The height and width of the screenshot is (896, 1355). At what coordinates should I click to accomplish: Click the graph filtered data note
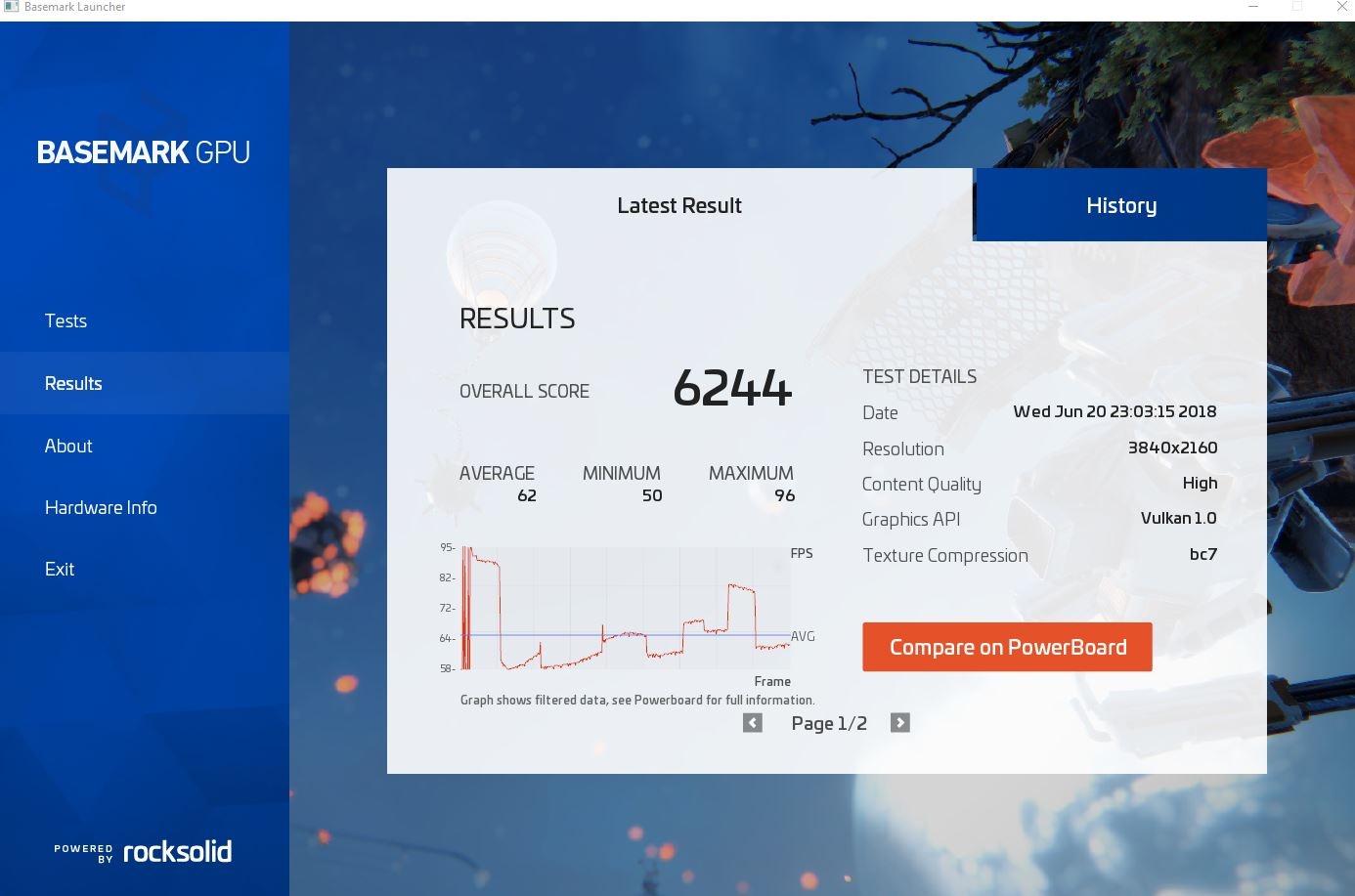coord(637,700)
